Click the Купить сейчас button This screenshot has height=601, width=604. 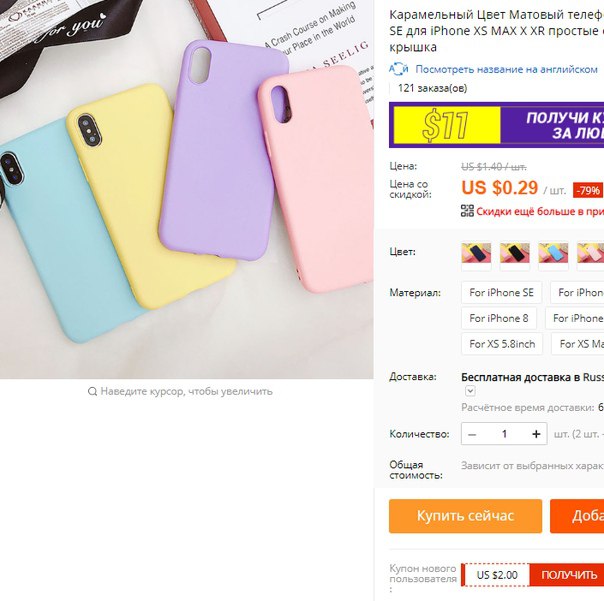(x=465, y=516)
